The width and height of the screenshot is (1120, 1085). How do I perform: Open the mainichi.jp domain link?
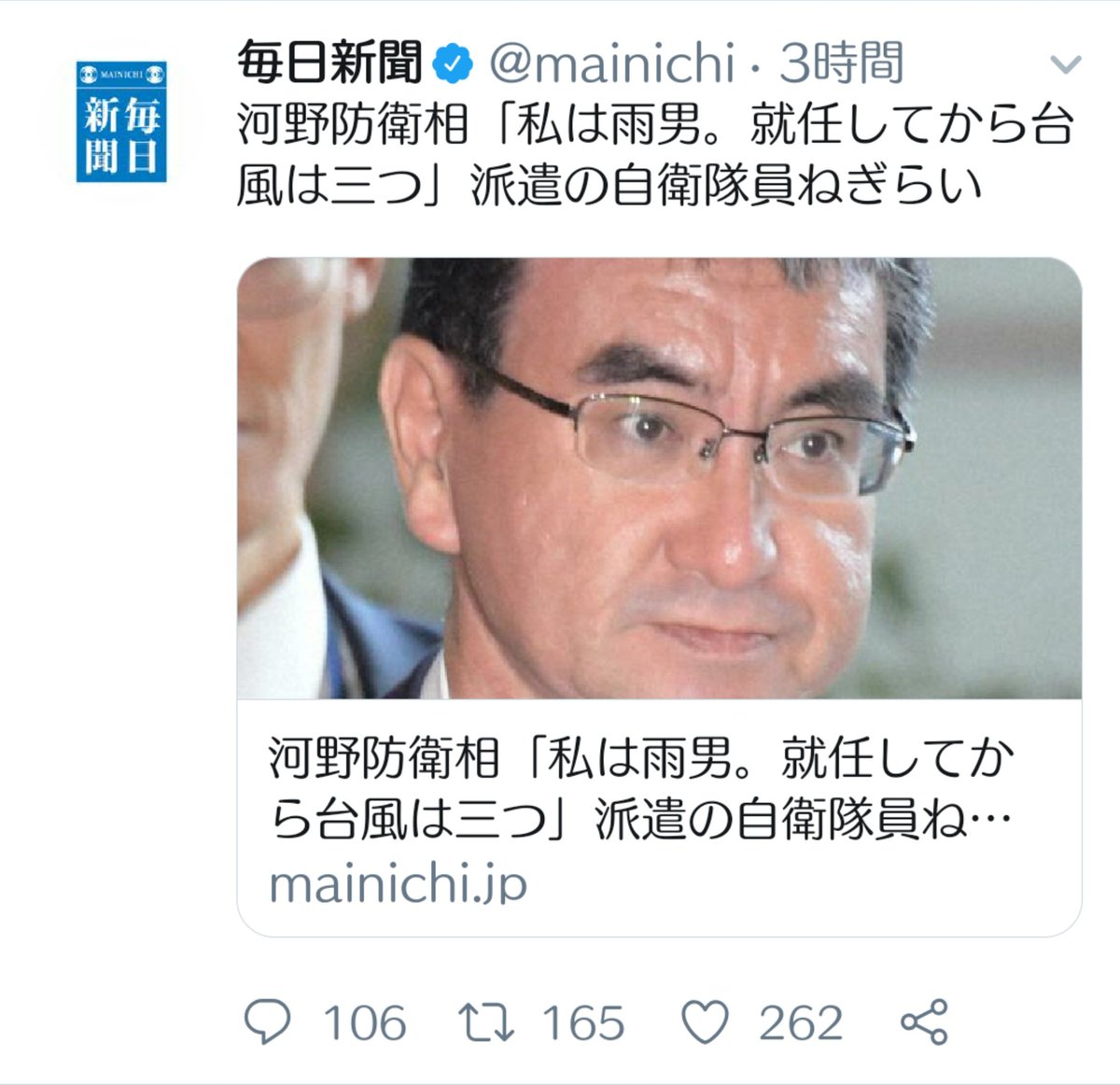coord(399,884)
